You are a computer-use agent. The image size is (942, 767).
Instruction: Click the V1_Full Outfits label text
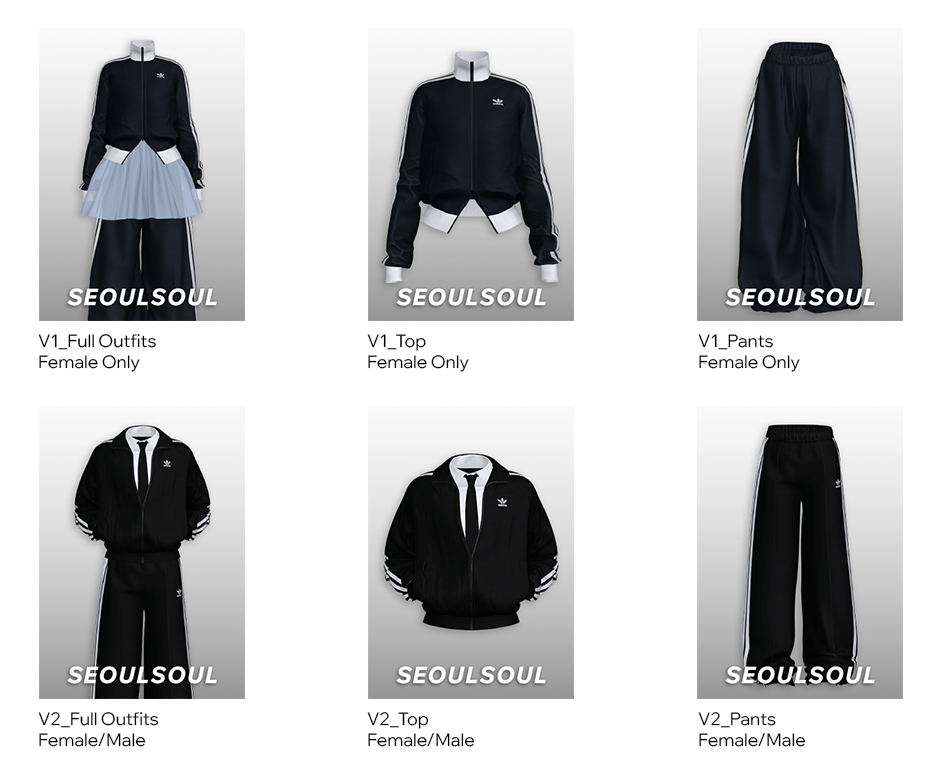pos(97,341)
